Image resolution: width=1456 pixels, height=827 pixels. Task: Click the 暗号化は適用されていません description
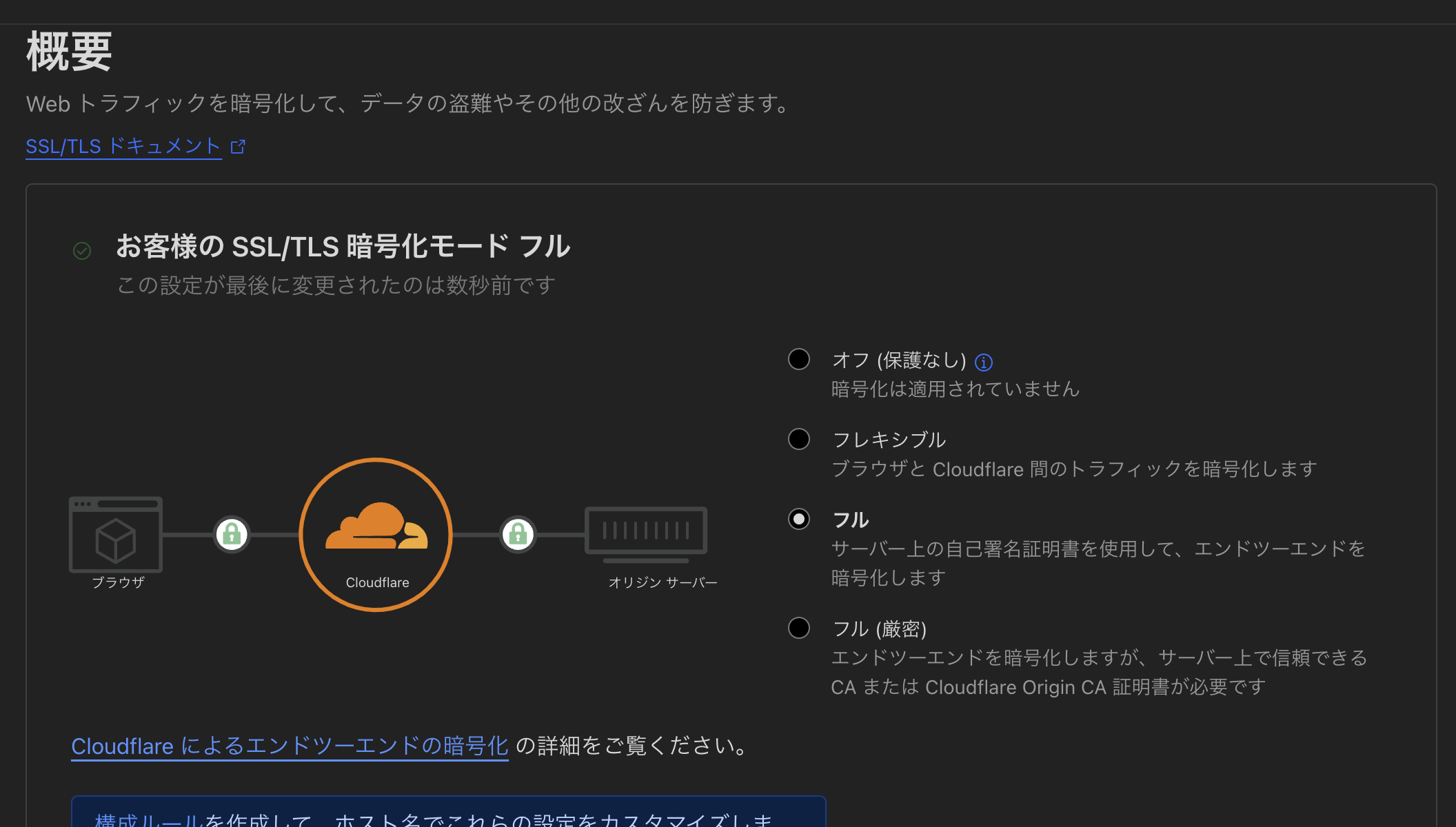[x=954, y=389]
